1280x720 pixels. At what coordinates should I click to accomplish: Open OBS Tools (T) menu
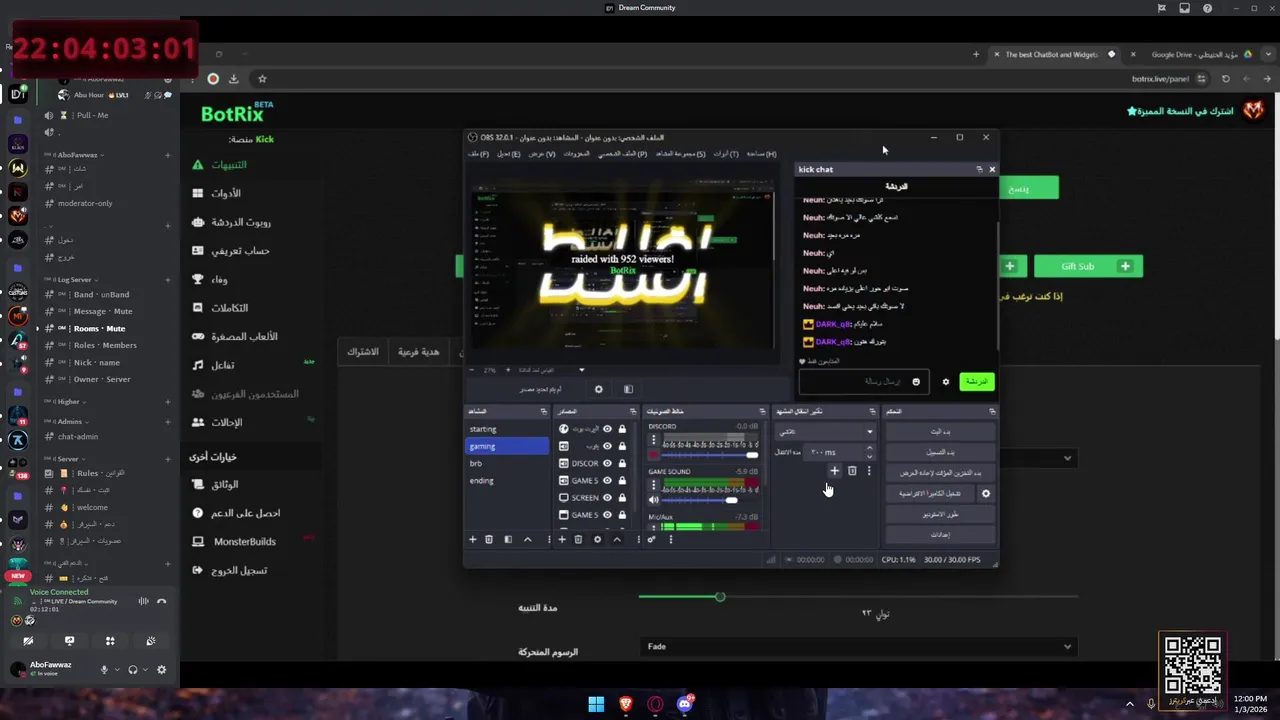pos(726,154)
